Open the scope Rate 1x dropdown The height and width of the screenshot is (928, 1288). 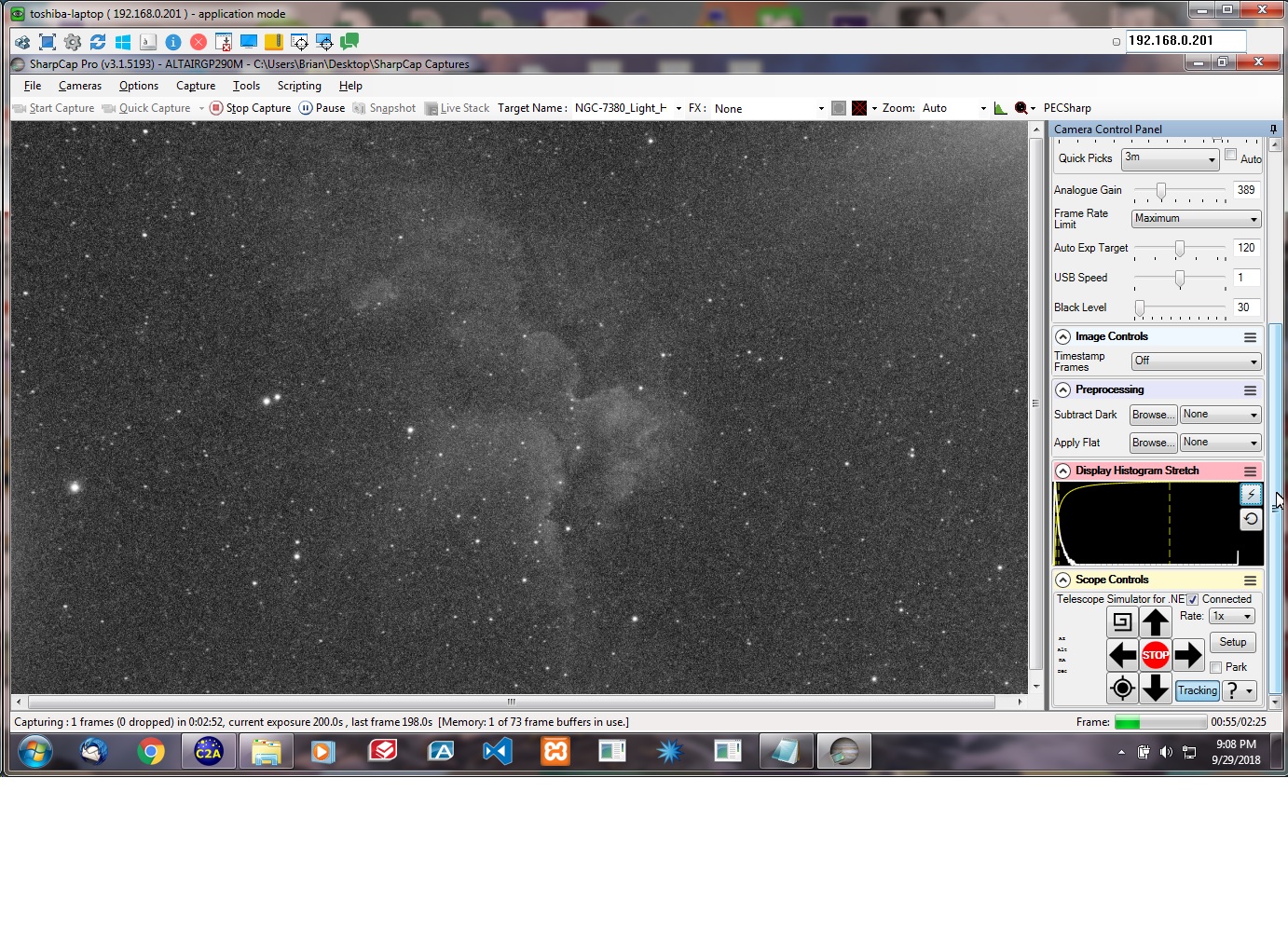1232,617
